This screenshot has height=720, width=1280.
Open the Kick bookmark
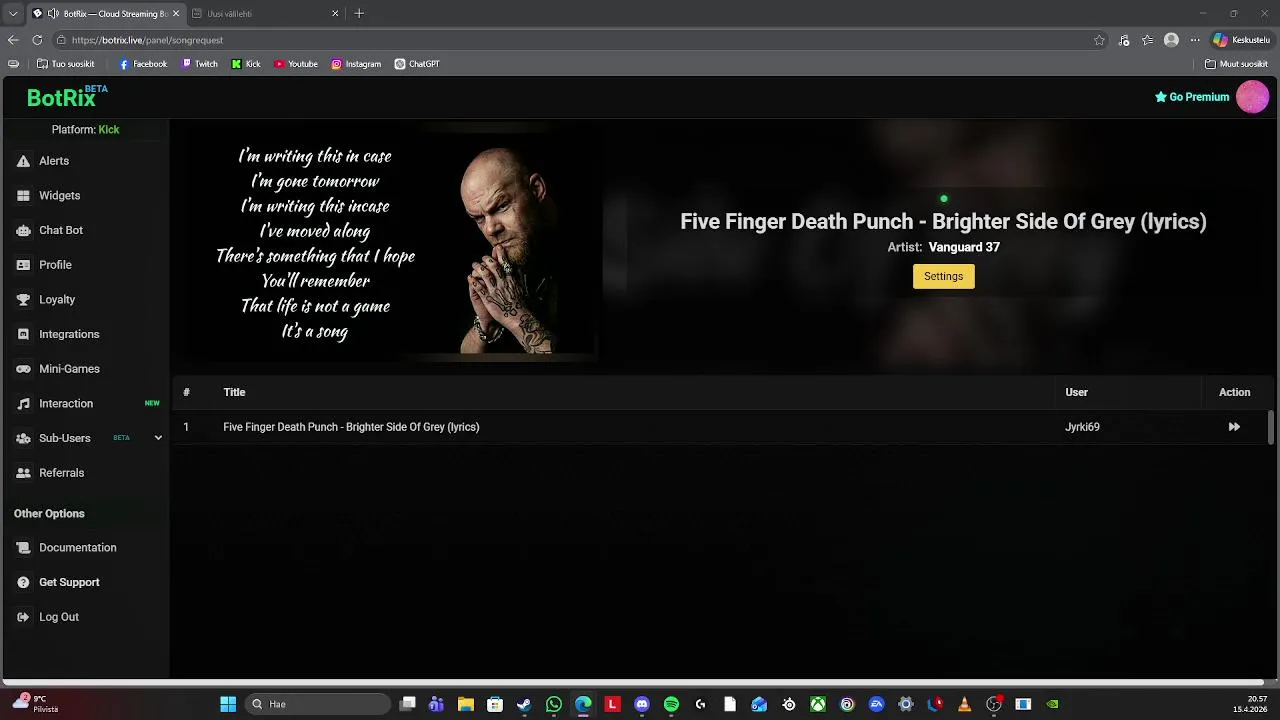(246, 64)
